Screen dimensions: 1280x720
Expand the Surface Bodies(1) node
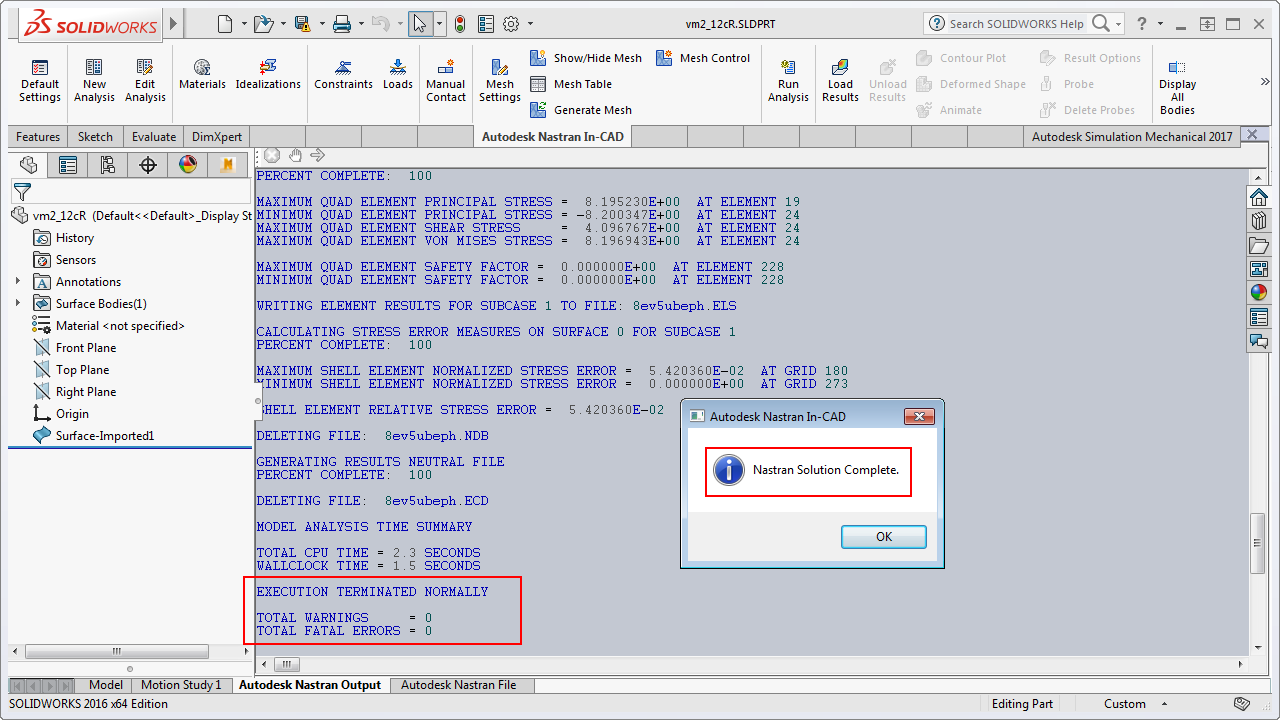(18, 304)
